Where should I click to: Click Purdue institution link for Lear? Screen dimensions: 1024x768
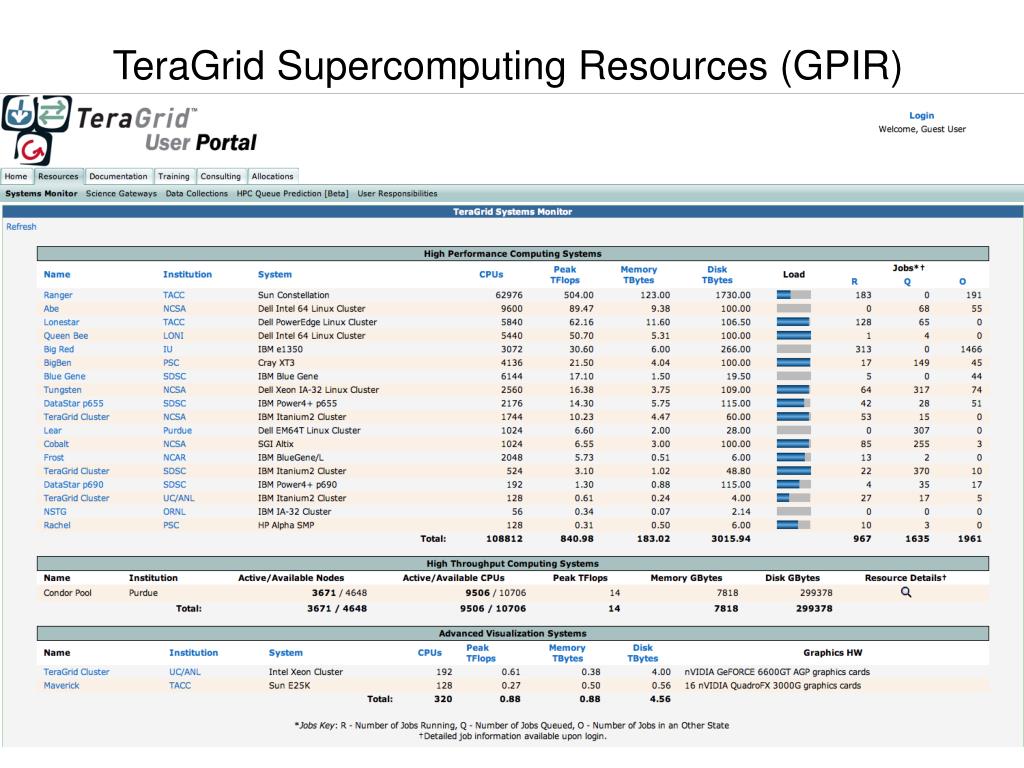178,430
